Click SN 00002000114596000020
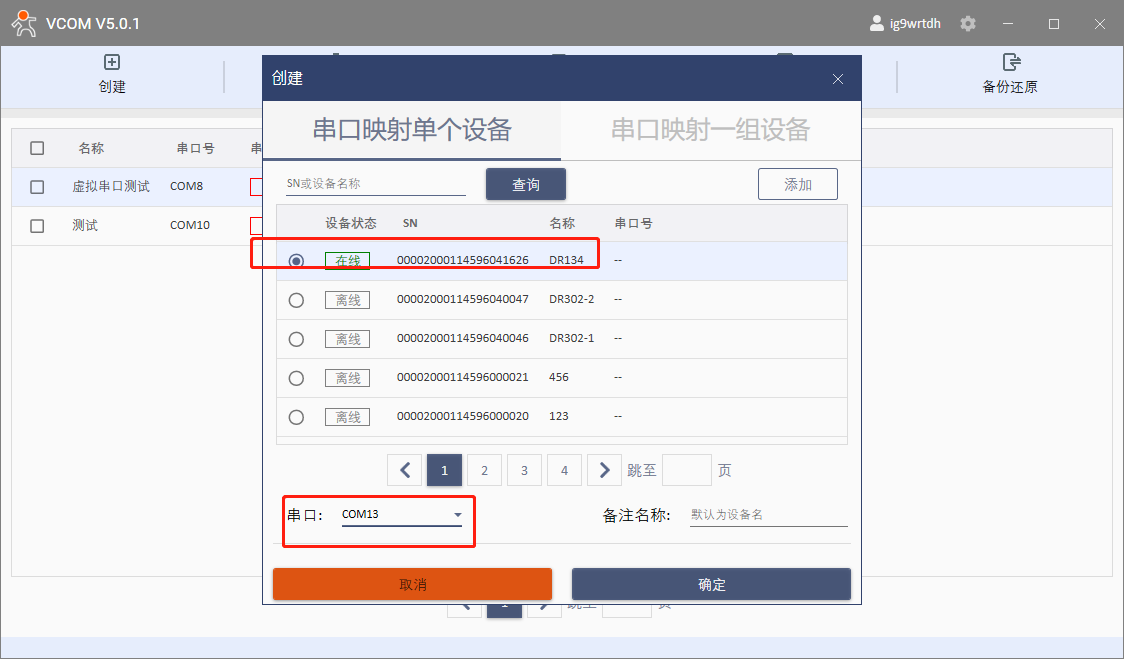 [463, 416]
